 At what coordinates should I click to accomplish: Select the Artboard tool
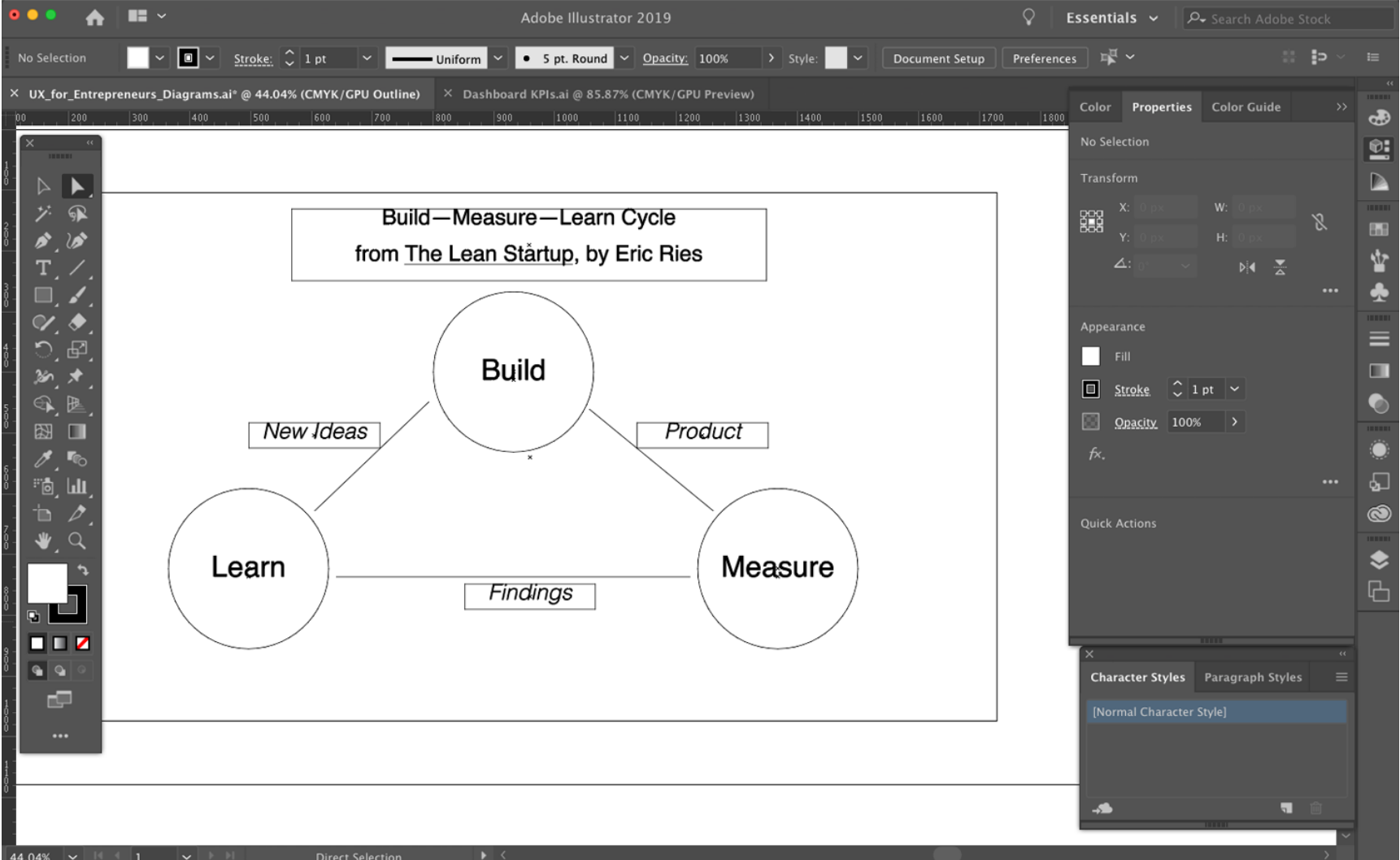[43, 513]
